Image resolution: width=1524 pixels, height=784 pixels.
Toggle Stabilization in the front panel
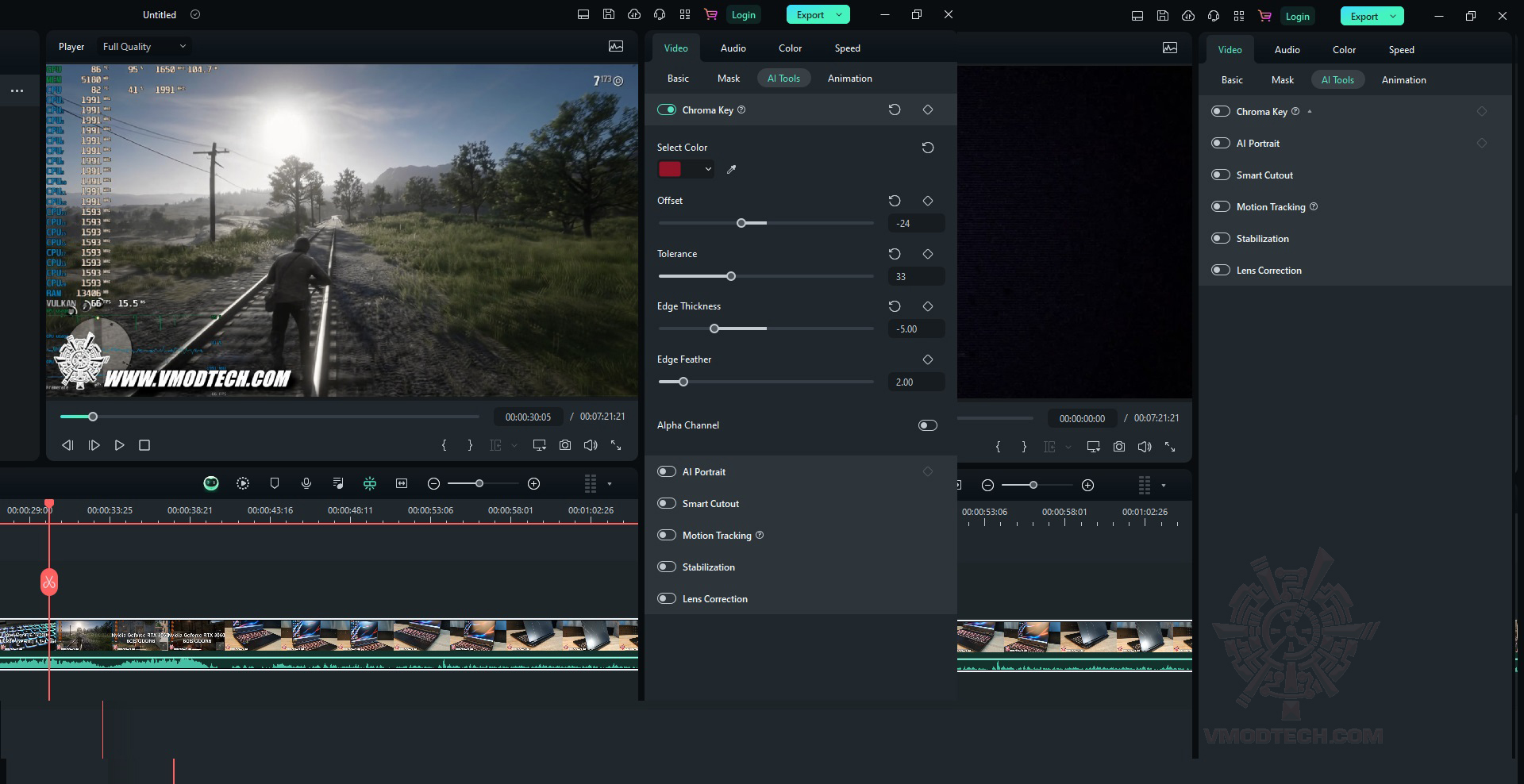coord(667,567)
